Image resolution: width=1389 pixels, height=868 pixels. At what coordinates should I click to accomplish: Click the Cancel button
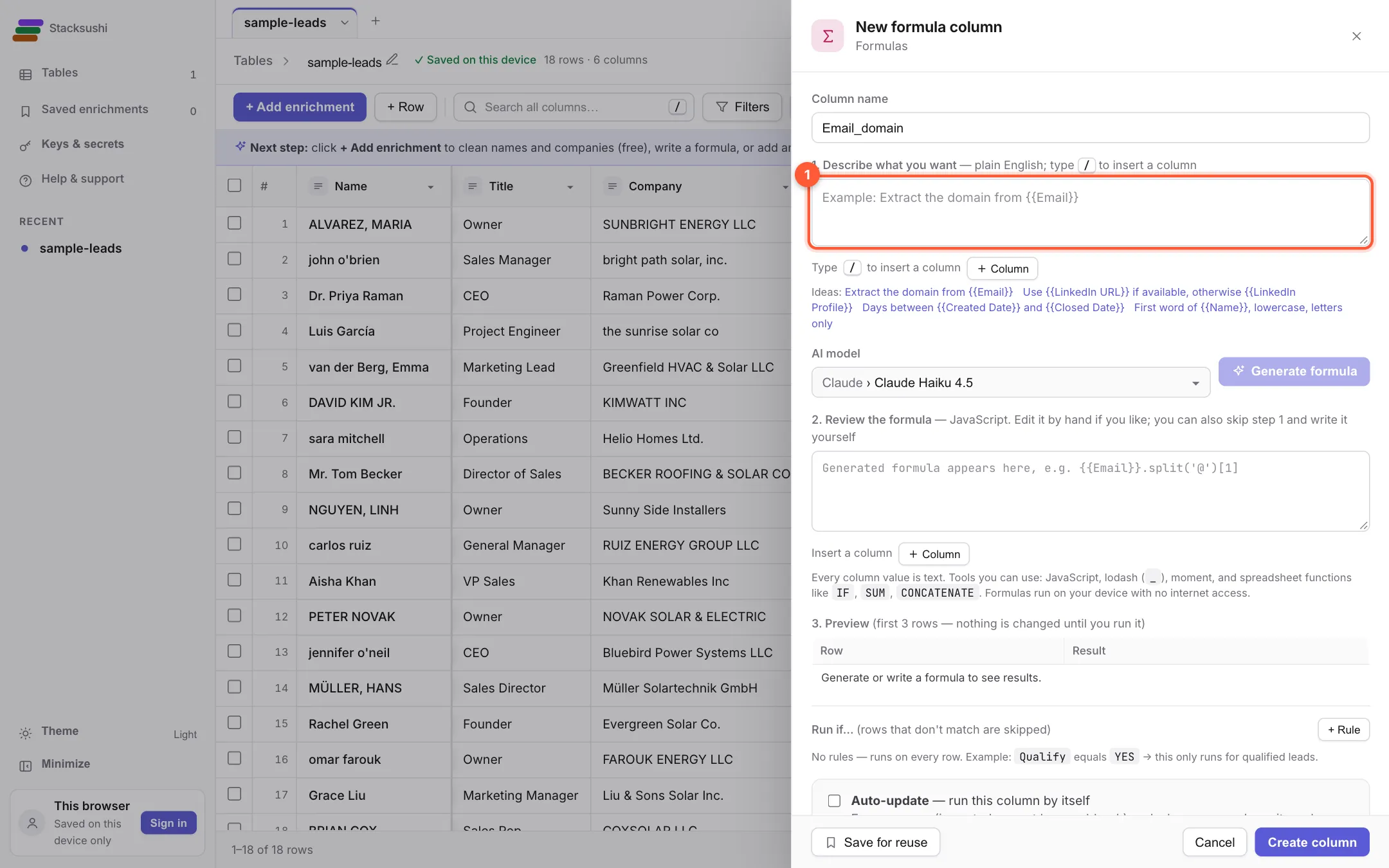[1214, 842]
